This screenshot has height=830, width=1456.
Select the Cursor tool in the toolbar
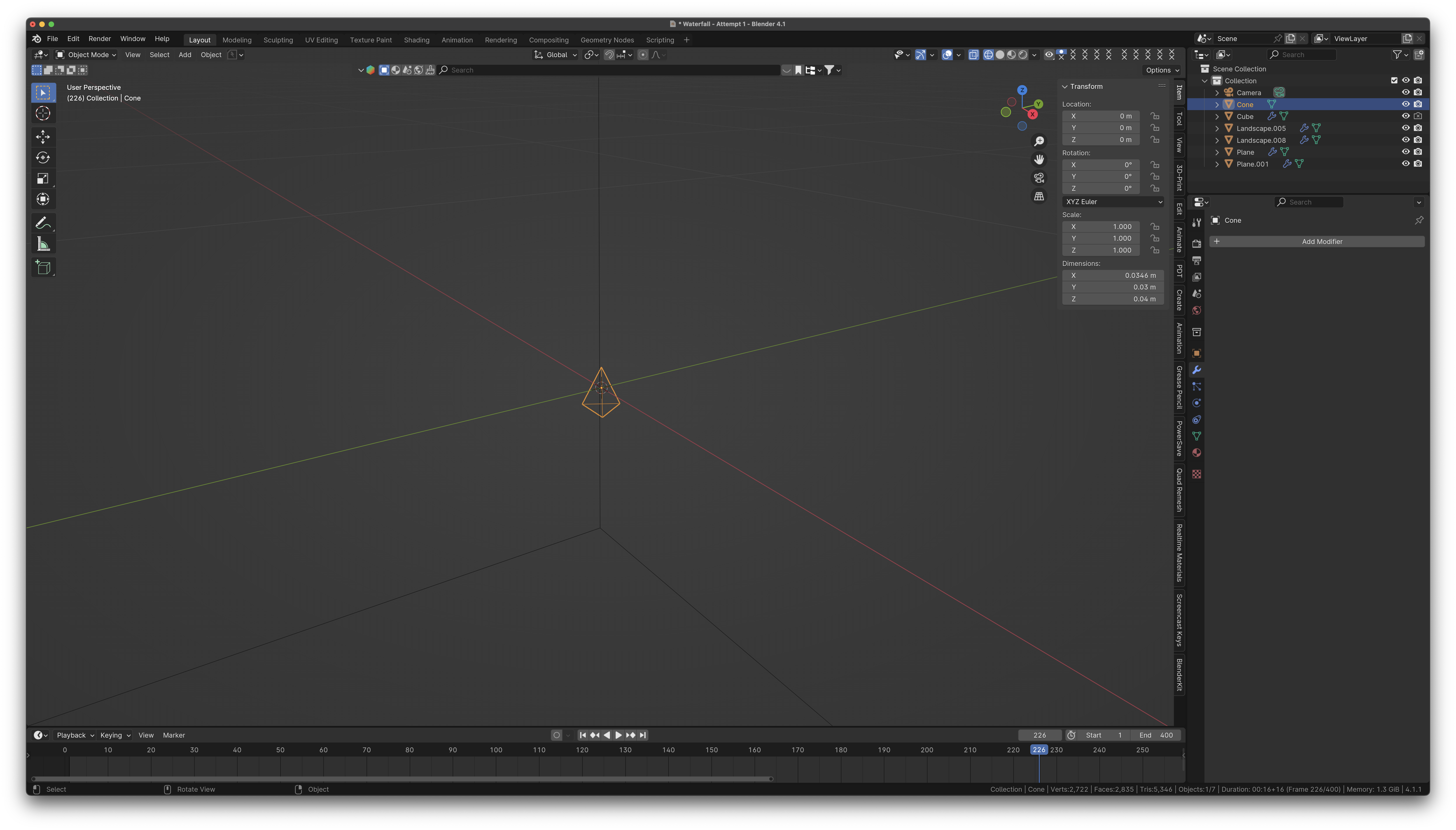click(43, 113)
